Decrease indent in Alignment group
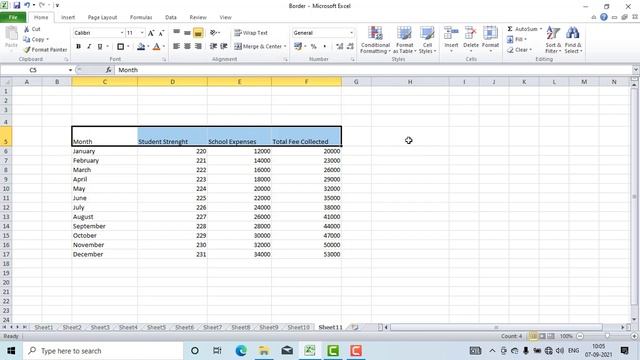The image size is (640, 360). (x=213, y=46)
